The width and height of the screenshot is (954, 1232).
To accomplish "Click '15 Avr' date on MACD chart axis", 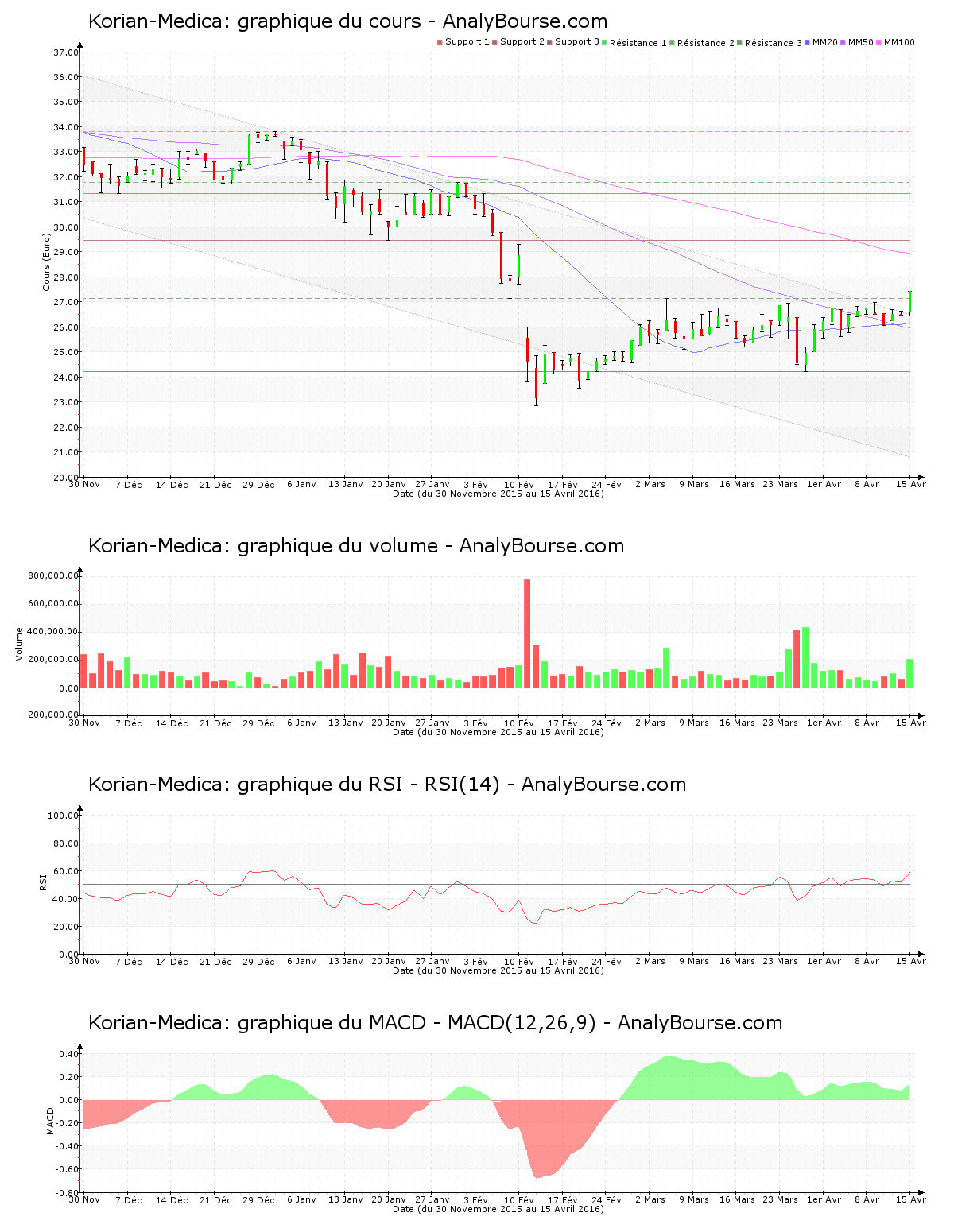I will tap(911, 1200).
